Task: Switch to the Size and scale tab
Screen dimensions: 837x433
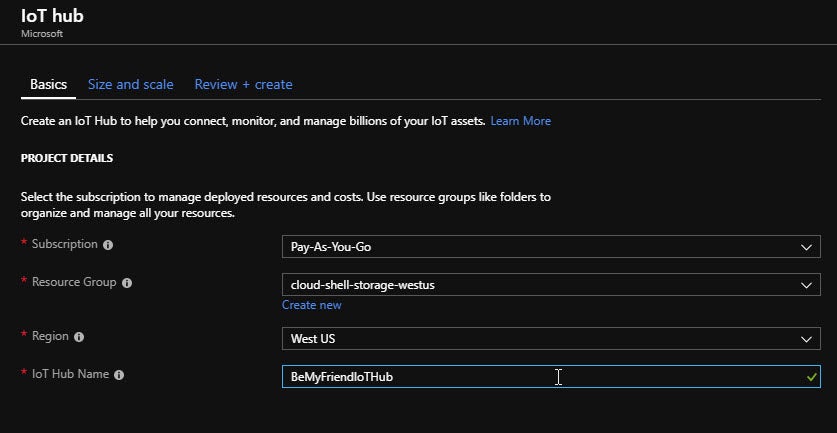Action: (x=130, y=85)
